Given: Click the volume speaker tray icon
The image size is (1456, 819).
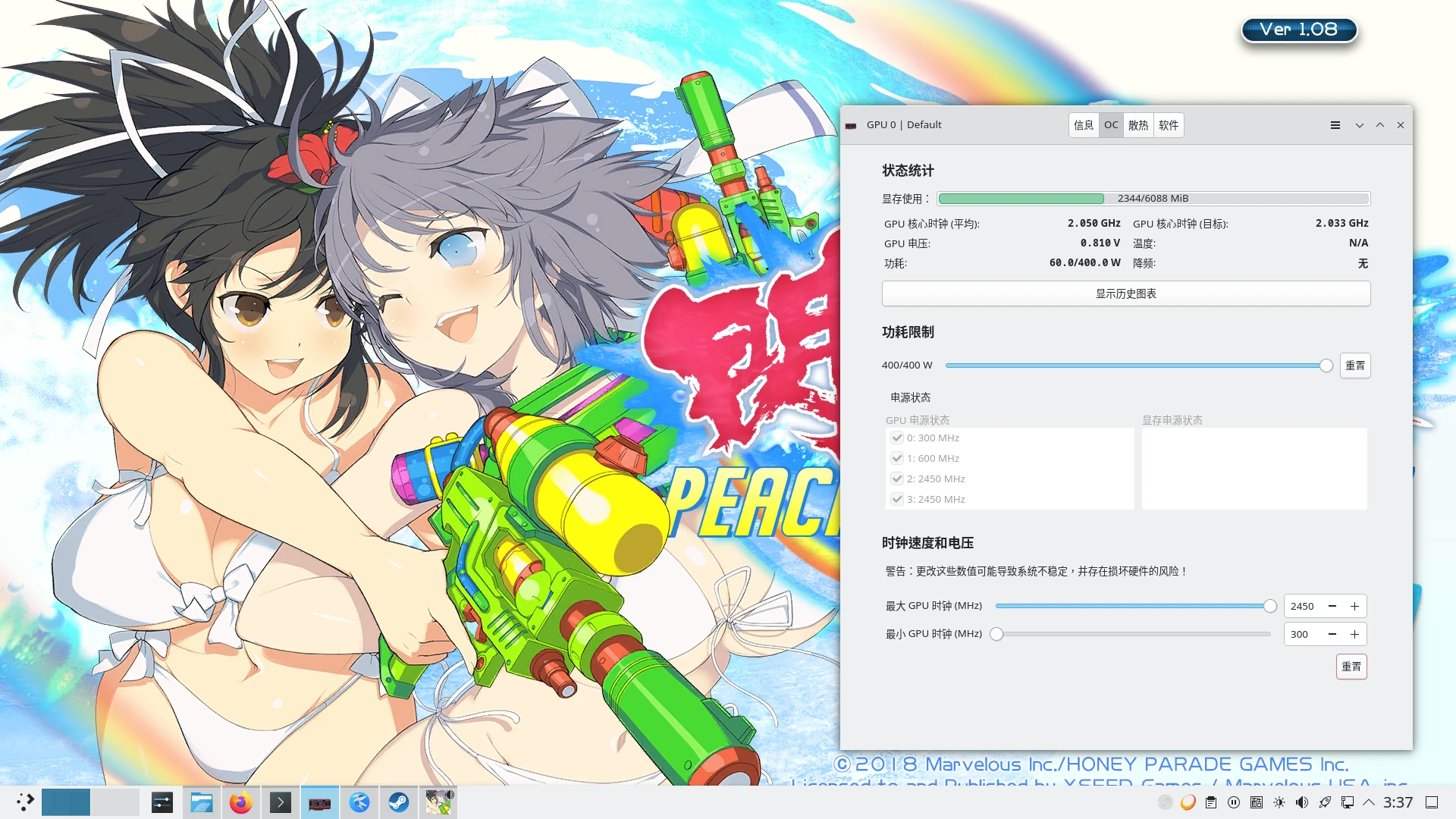Looking at the screenshot, I should coord(1302,802).
